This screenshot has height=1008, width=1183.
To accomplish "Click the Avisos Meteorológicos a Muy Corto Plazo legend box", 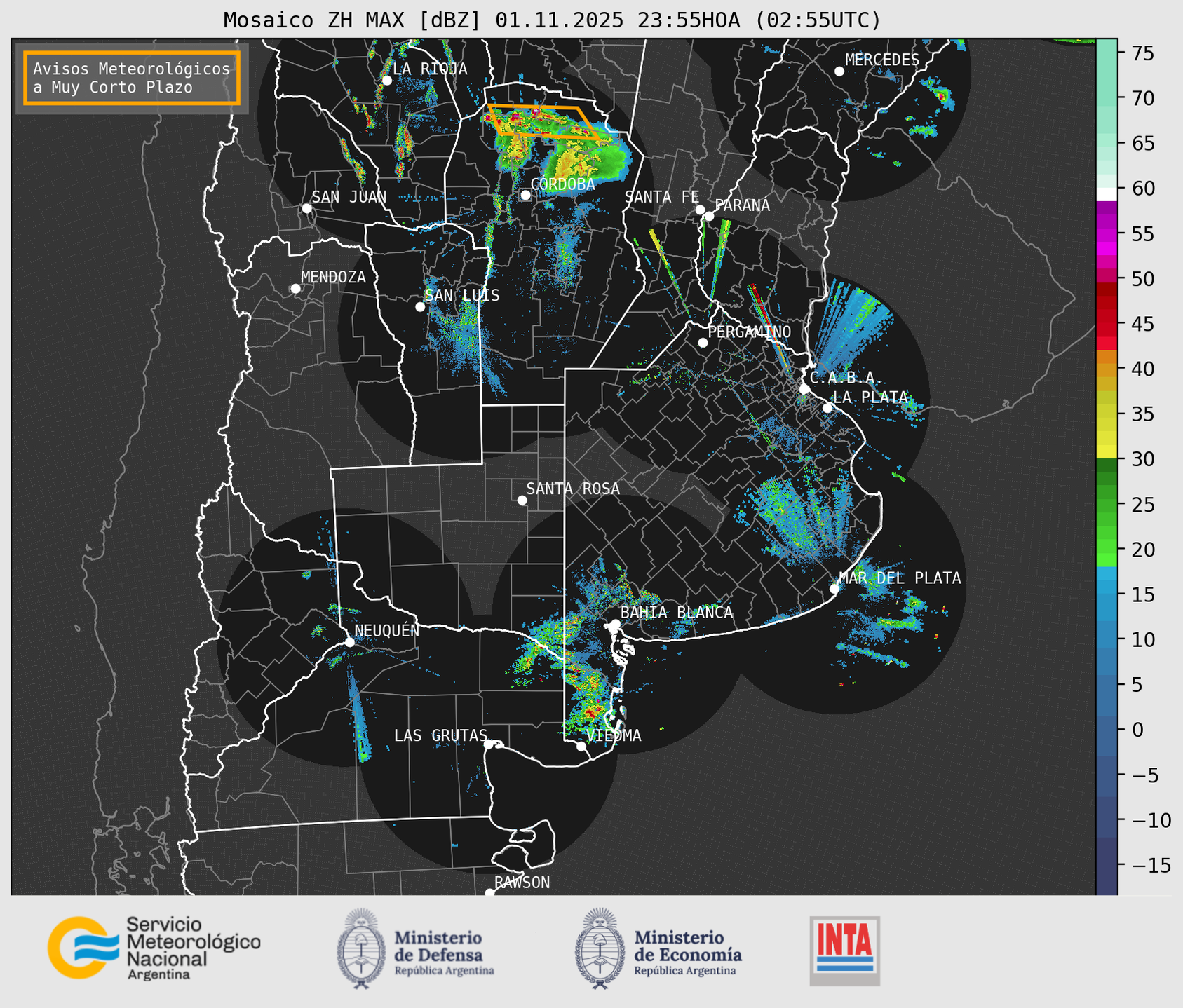I will pos(132,78).
